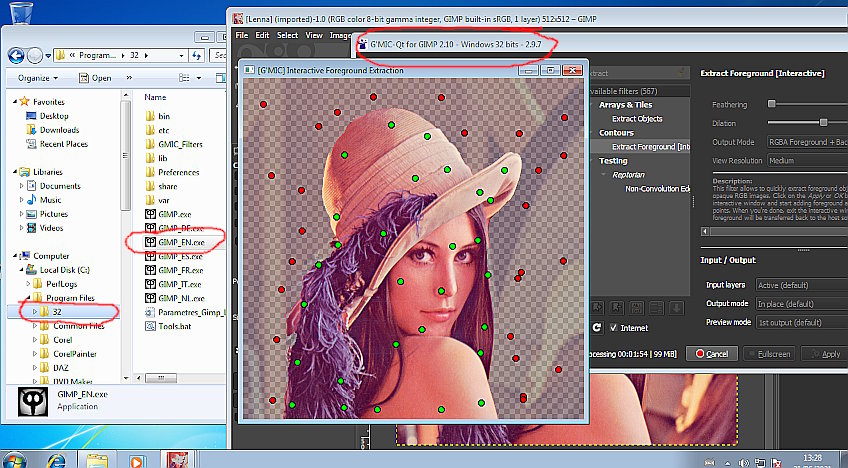The image size is (848, 468).
Task: Click the remove fave icon in G'MIC
Action: 617,308
